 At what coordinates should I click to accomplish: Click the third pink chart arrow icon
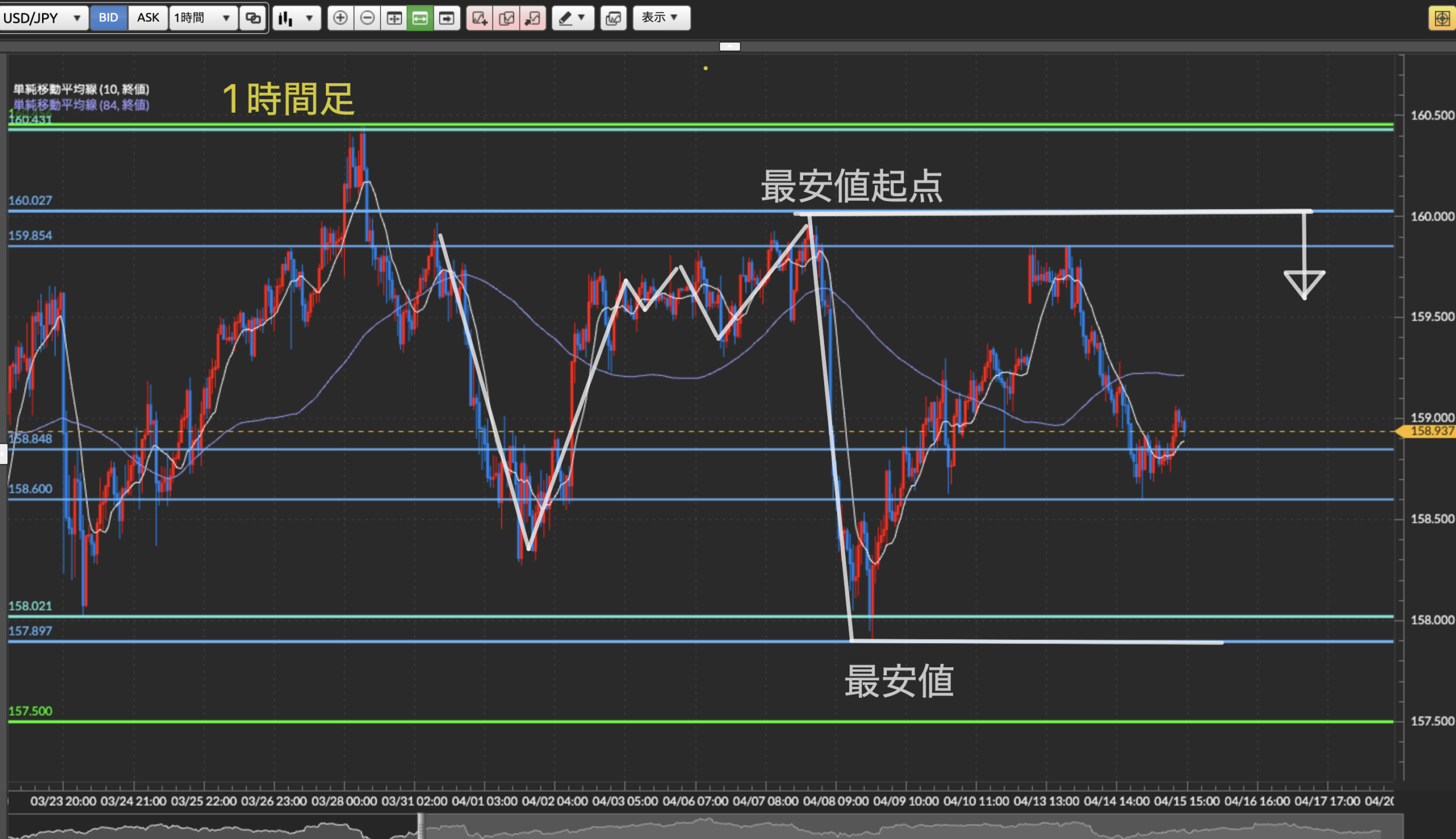click(x=532, y=18)
